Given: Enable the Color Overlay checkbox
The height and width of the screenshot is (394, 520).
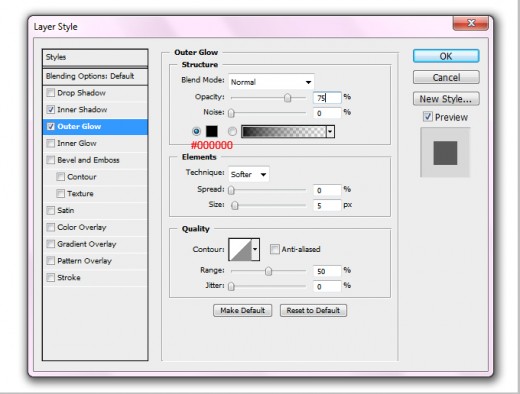Looking at the screenshot, I should (x=51, y=227).
